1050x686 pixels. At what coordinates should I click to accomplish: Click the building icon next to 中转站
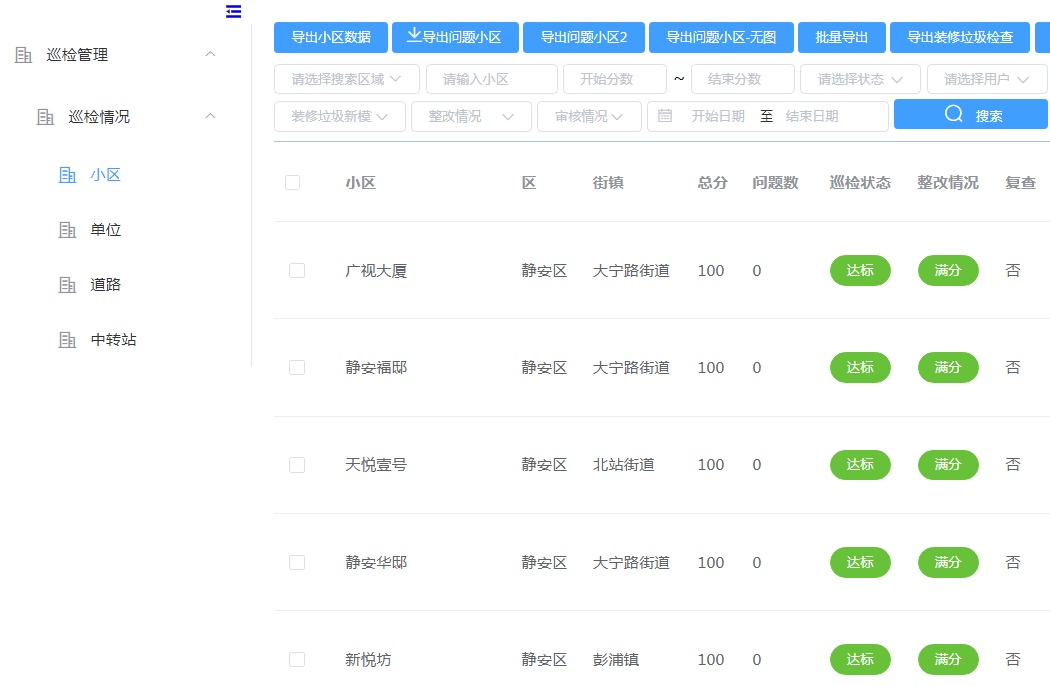click(x=68, y=340)
